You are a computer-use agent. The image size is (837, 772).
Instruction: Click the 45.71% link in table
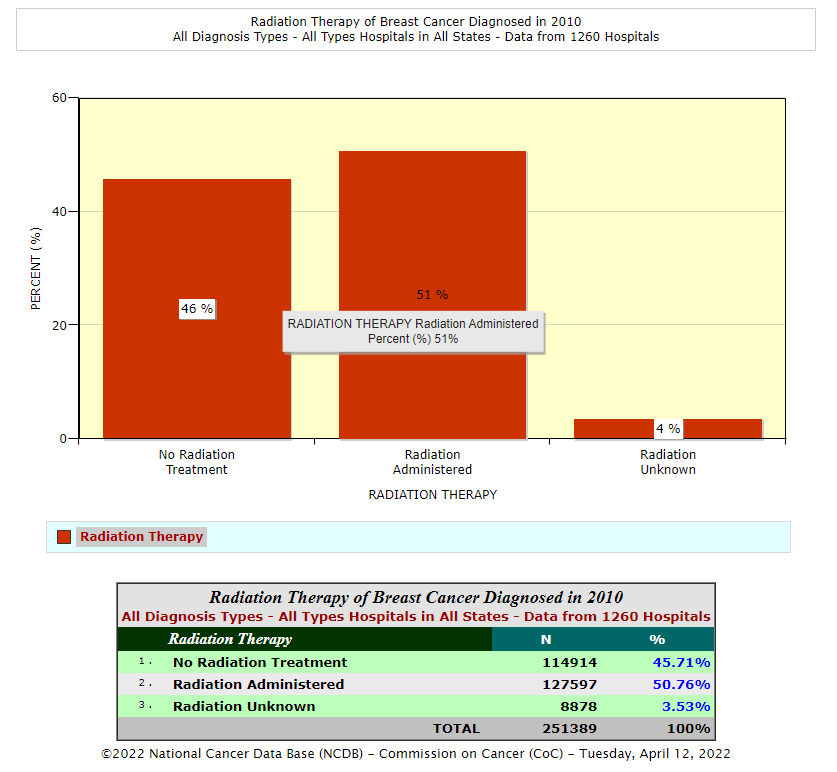tap(680, 662)
